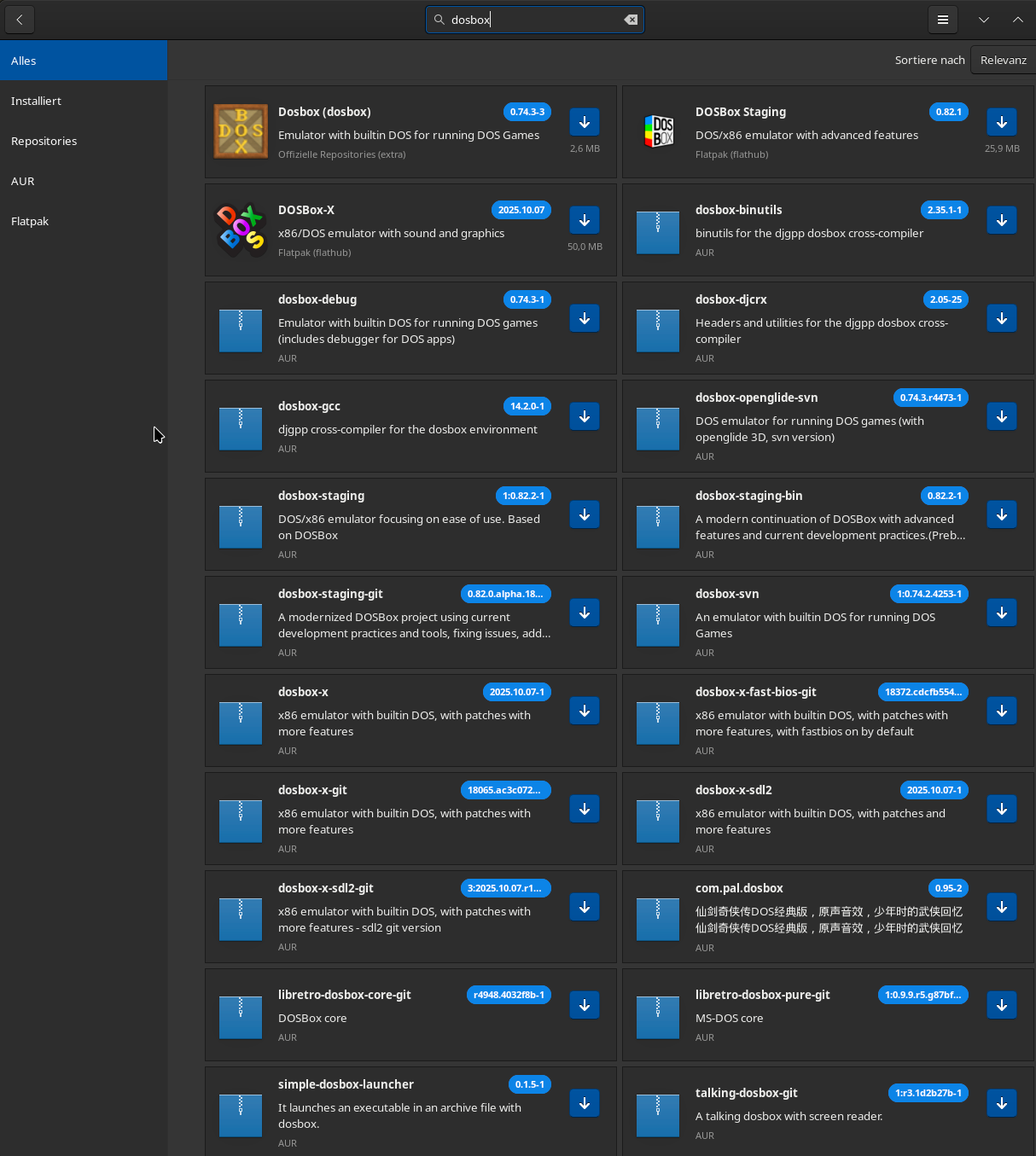Download dosbox-binutils from AUR
This screenshot has height=1156, width=1036.
click(1002, 220)
